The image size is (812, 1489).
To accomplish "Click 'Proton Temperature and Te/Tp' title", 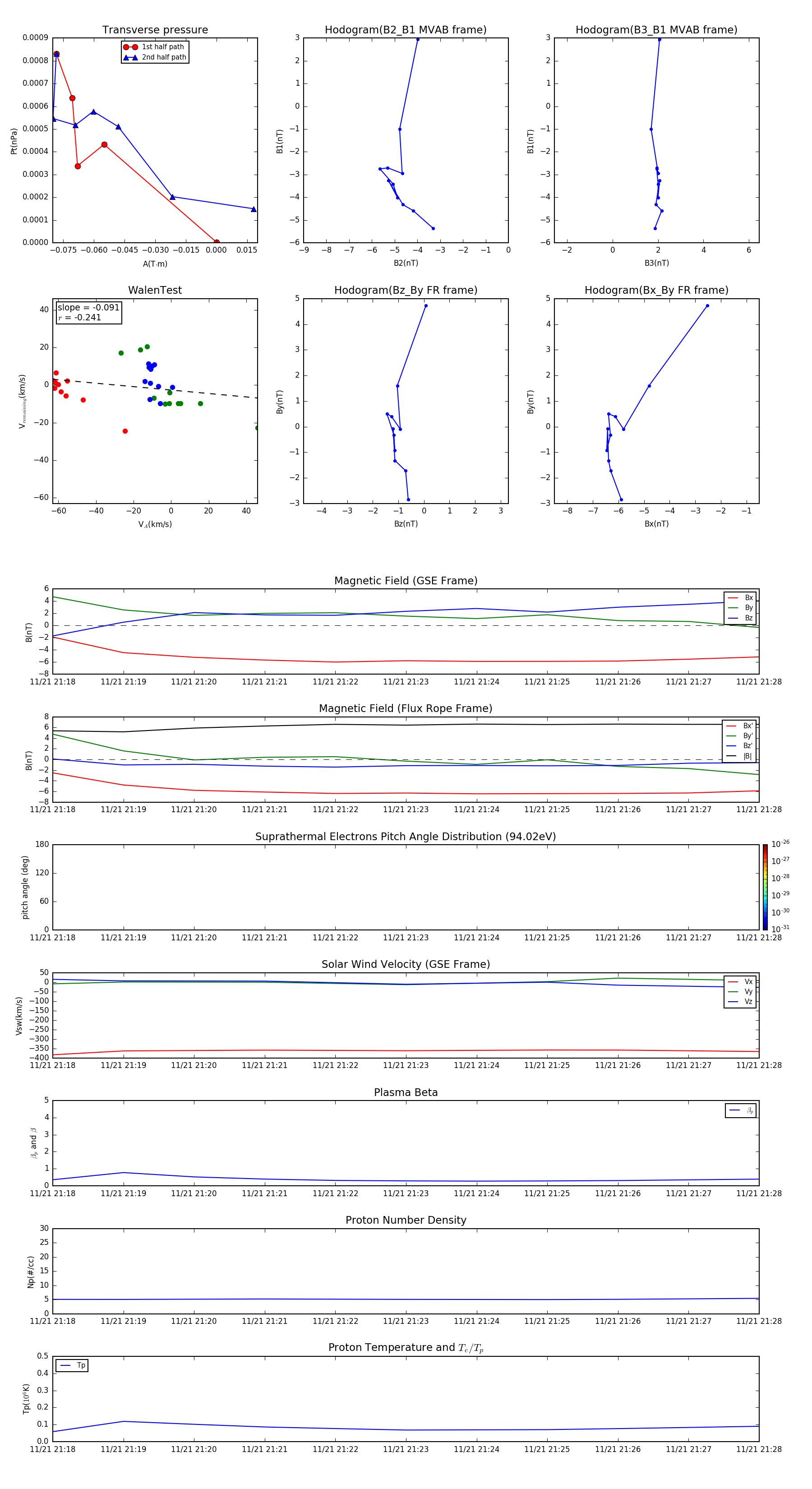I will pyautogui.click(x=406, y=1348).
